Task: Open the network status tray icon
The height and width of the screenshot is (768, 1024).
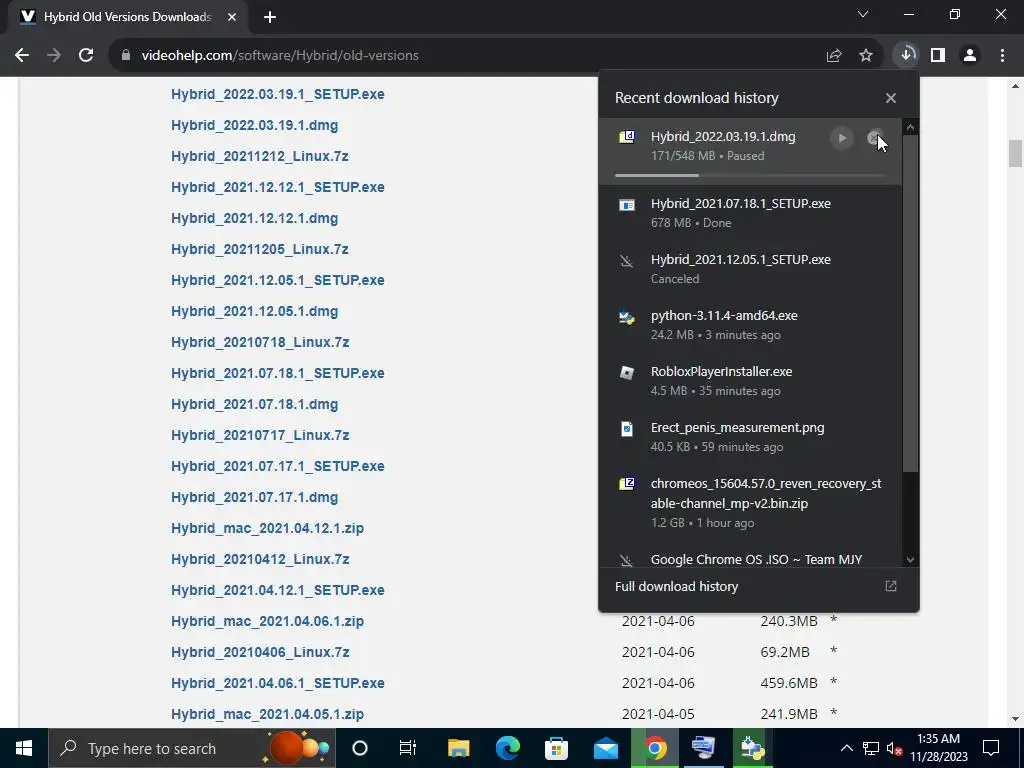Action: (x=871, y=749)
